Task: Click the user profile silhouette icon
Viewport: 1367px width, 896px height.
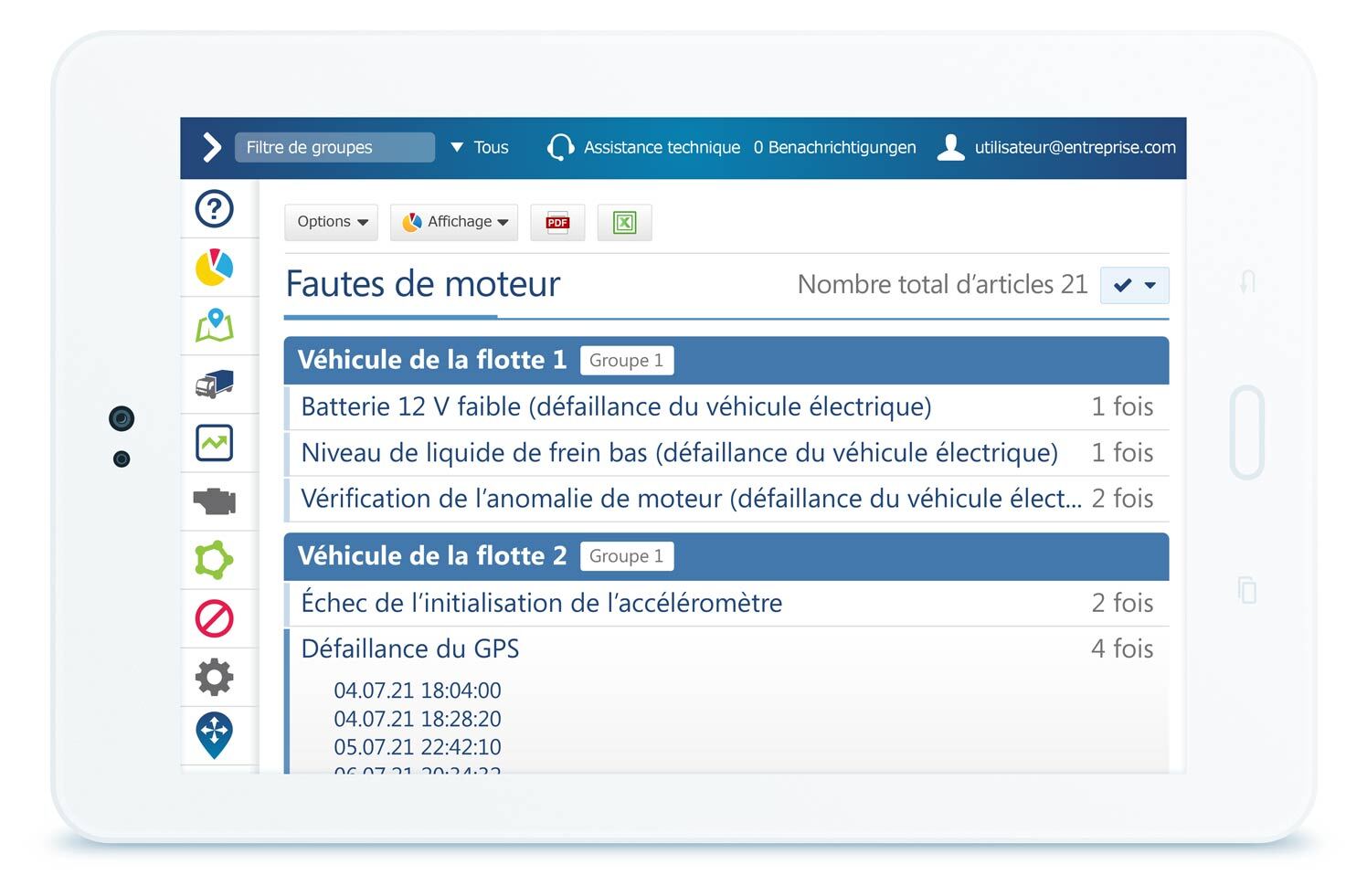Action: [x=951, y=147]
